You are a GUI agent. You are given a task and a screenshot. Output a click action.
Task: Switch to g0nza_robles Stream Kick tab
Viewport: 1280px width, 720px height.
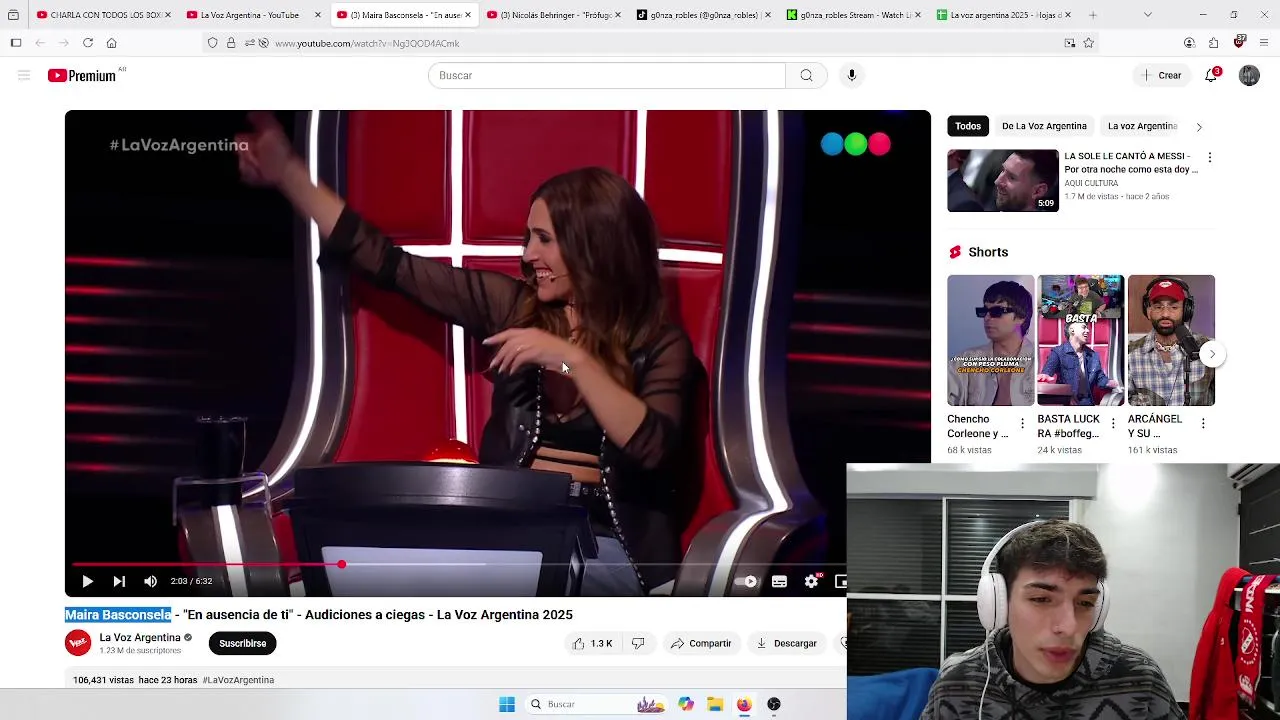[x=852, y=15]
